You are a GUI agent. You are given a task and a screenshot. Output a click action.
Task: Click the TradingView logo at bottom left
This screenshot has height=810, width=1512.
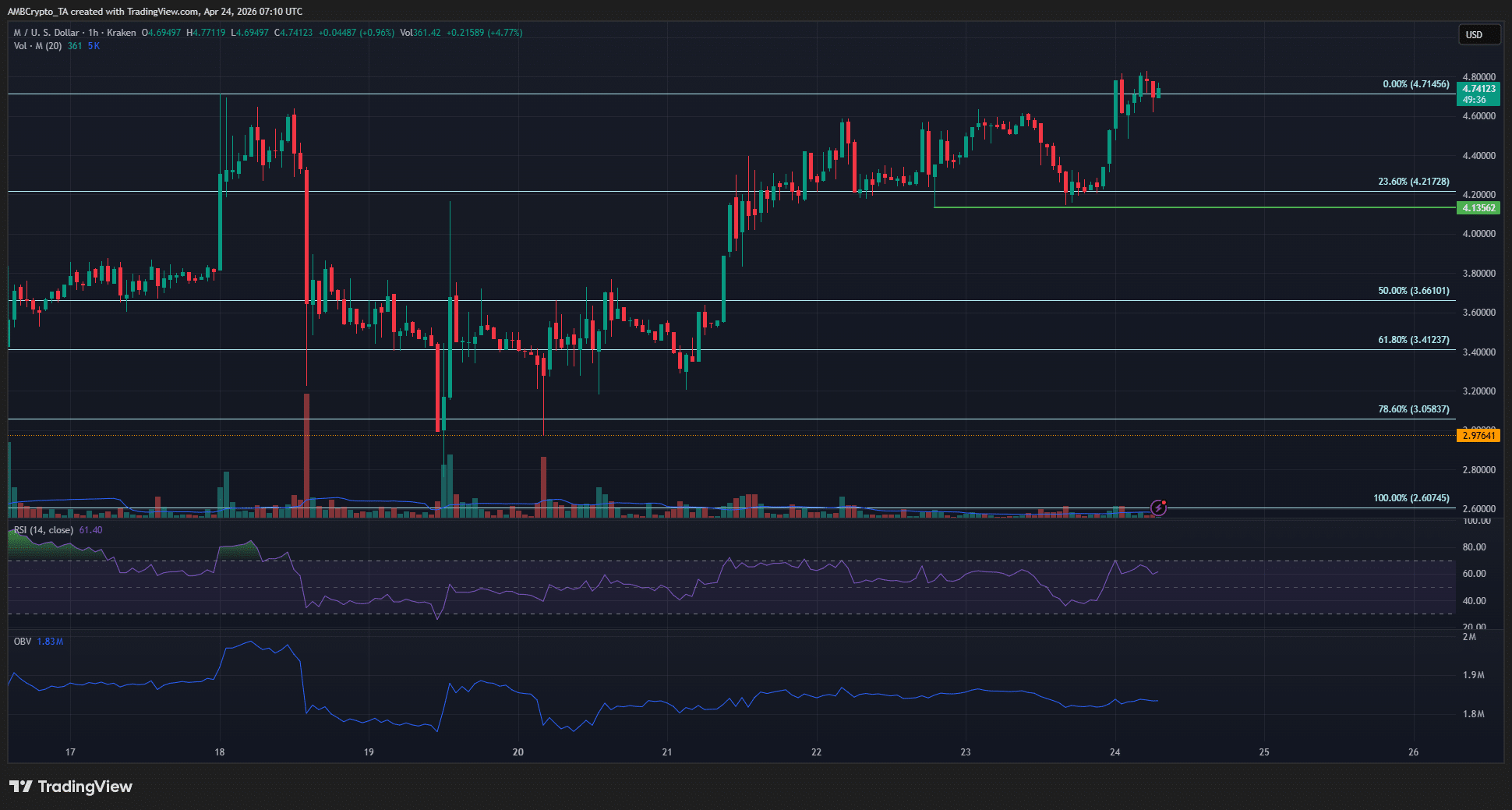point(71,787)
